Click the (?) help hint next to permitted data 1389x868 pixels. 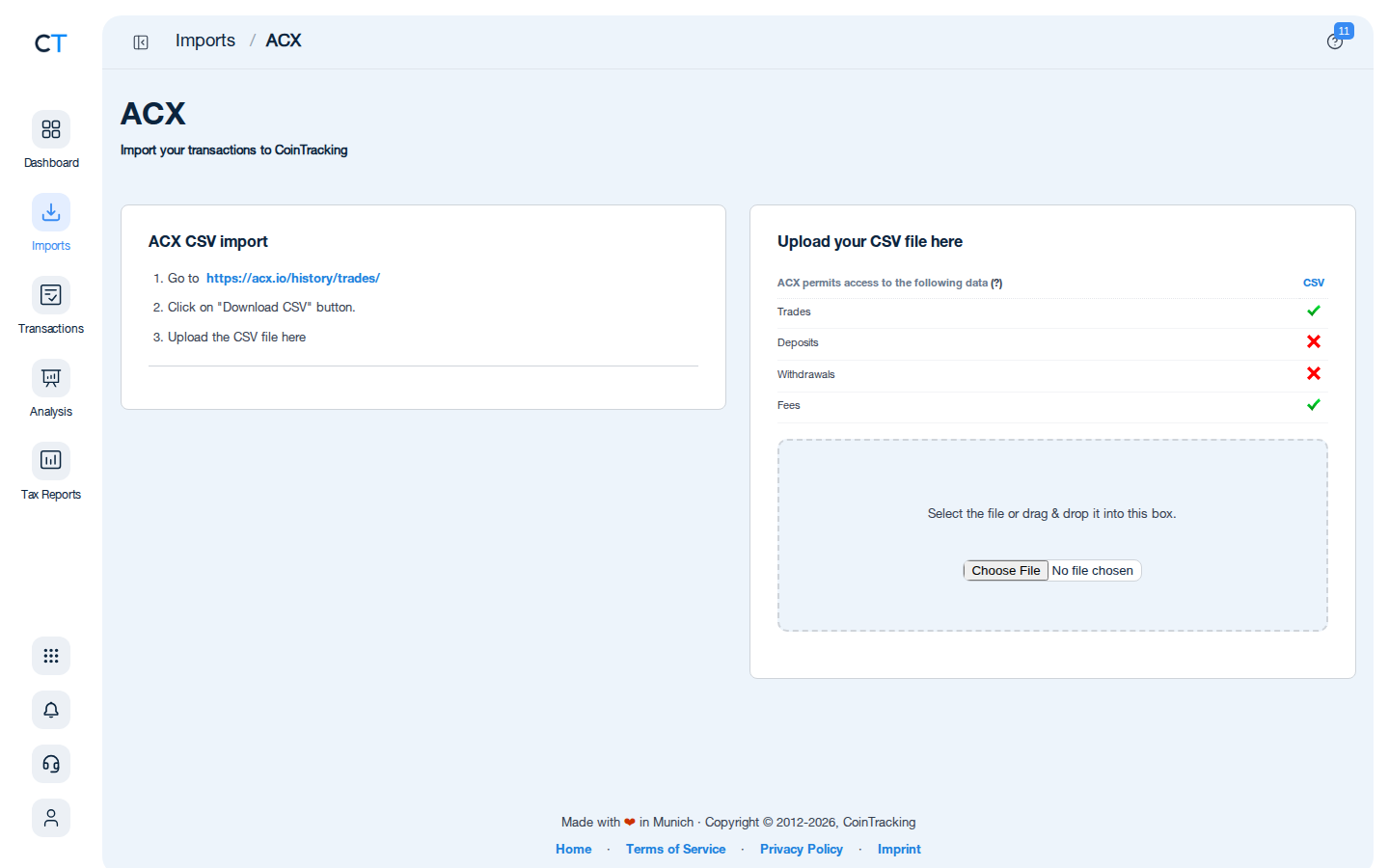996,283
